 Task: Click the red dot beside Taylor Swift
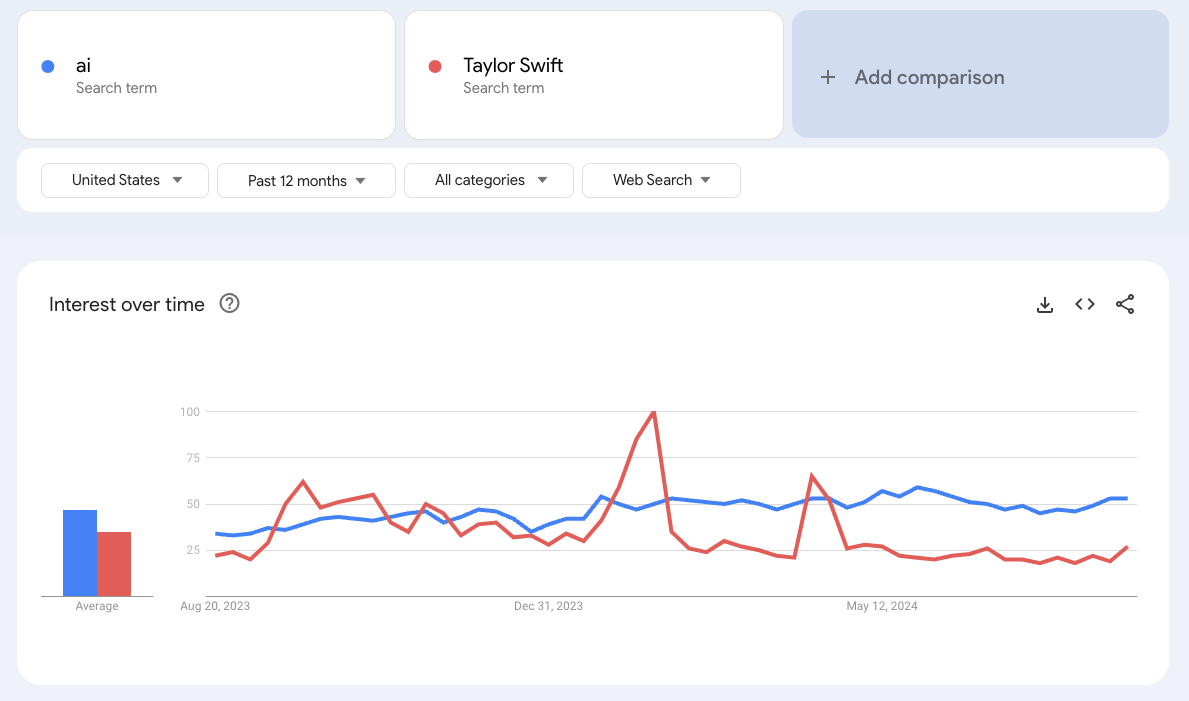434,67
